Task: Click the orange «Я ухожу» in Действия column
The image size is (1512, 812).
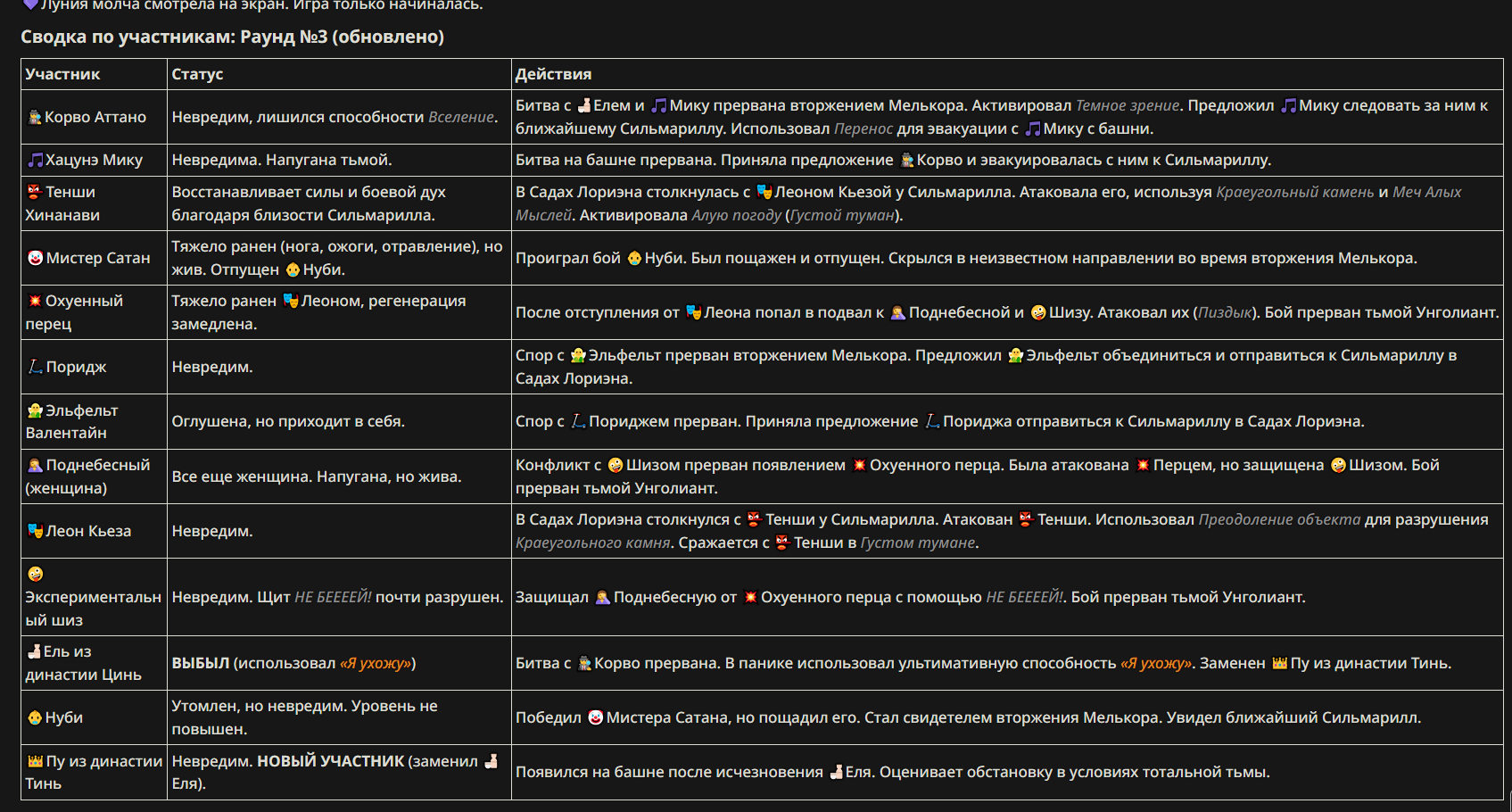Action: pos(1156,663)
